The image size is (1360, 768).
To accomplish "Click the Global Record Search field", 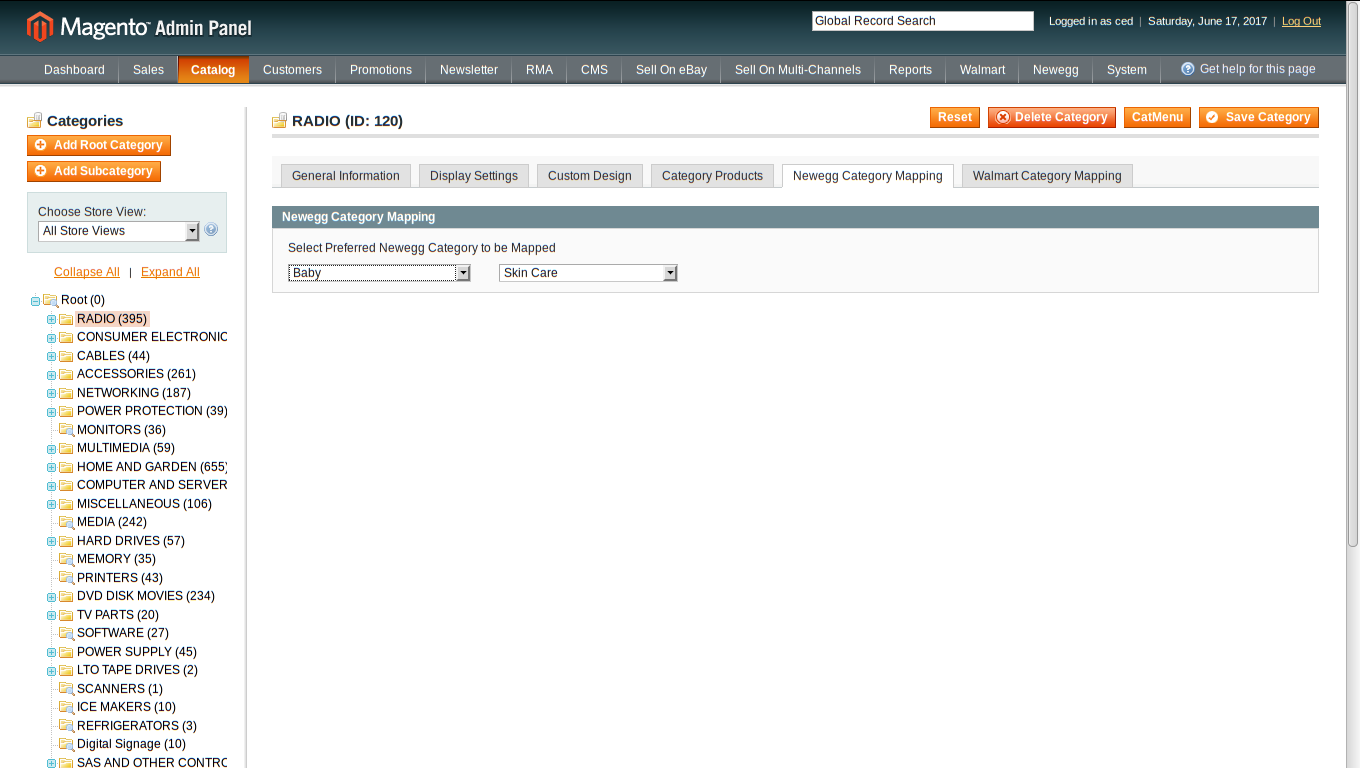I will (922, 21).
